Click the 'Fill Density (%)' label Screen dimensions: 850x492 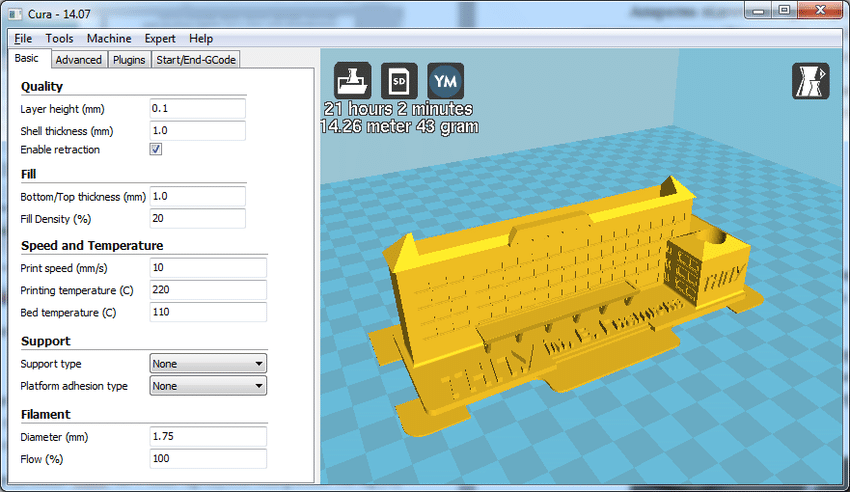[55, 219]
